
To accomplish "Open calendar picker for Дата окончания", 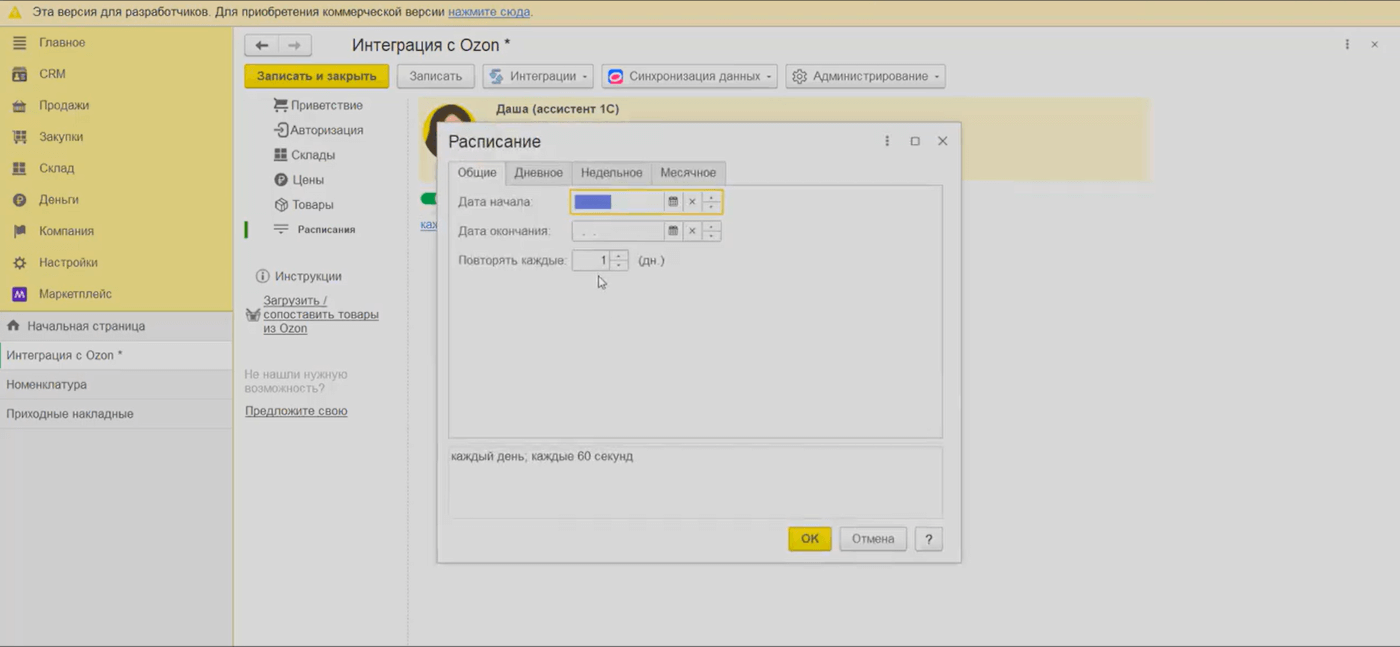I will tap(673, 231).
